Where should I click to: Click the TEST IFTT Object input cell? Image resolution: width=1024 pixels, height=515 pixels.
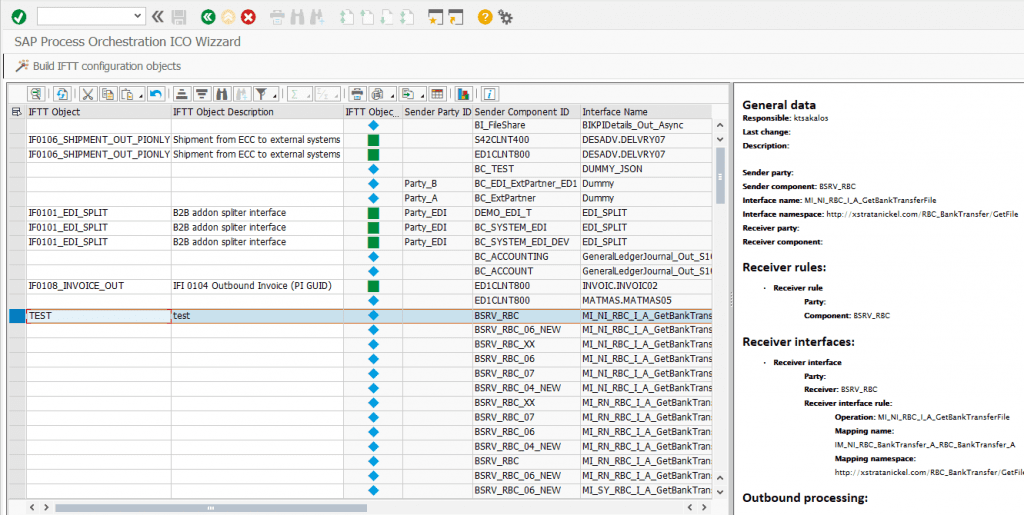(x=99, y=316)
